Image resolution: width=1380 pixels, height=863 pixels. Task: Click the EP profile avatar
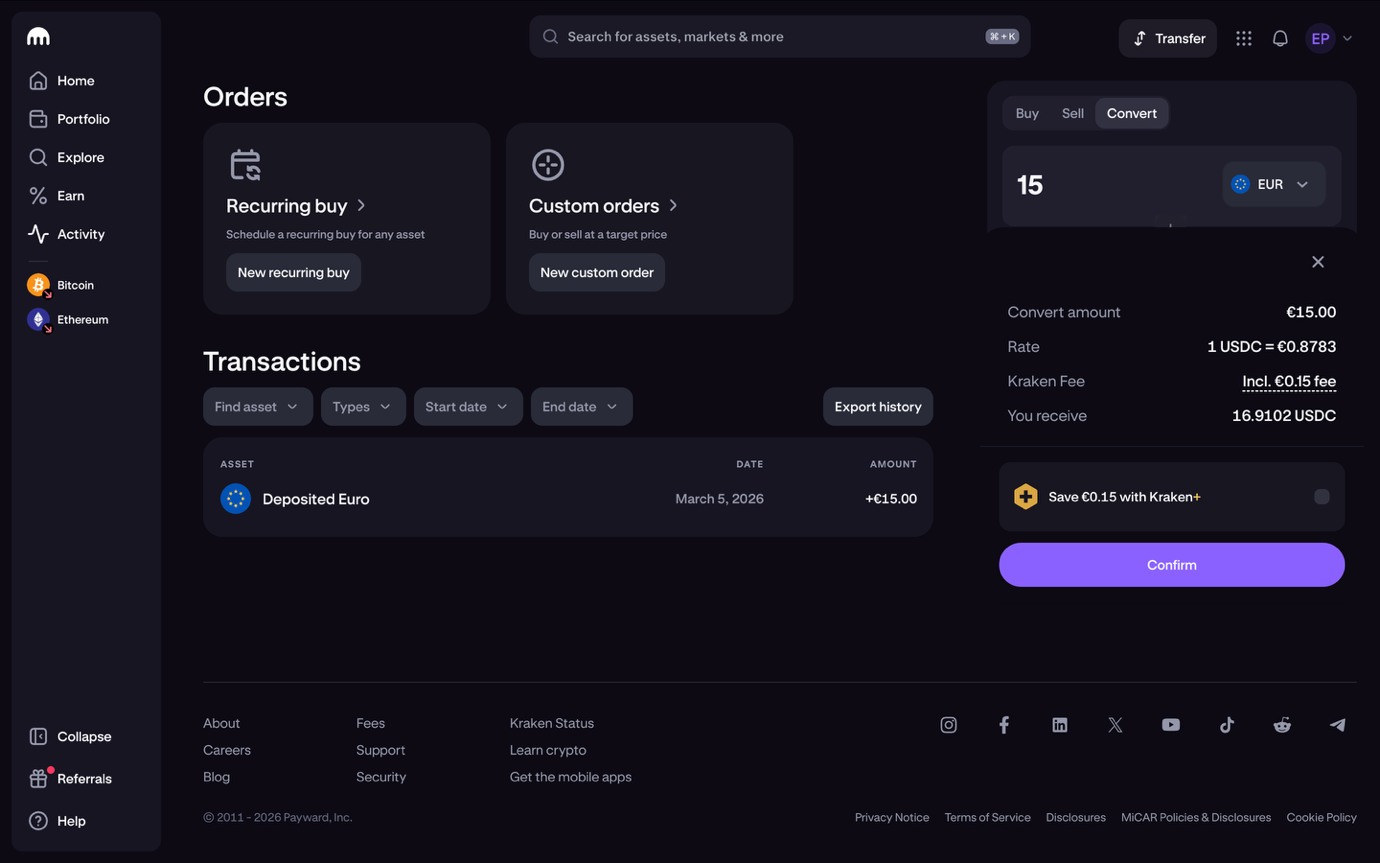1320,38
